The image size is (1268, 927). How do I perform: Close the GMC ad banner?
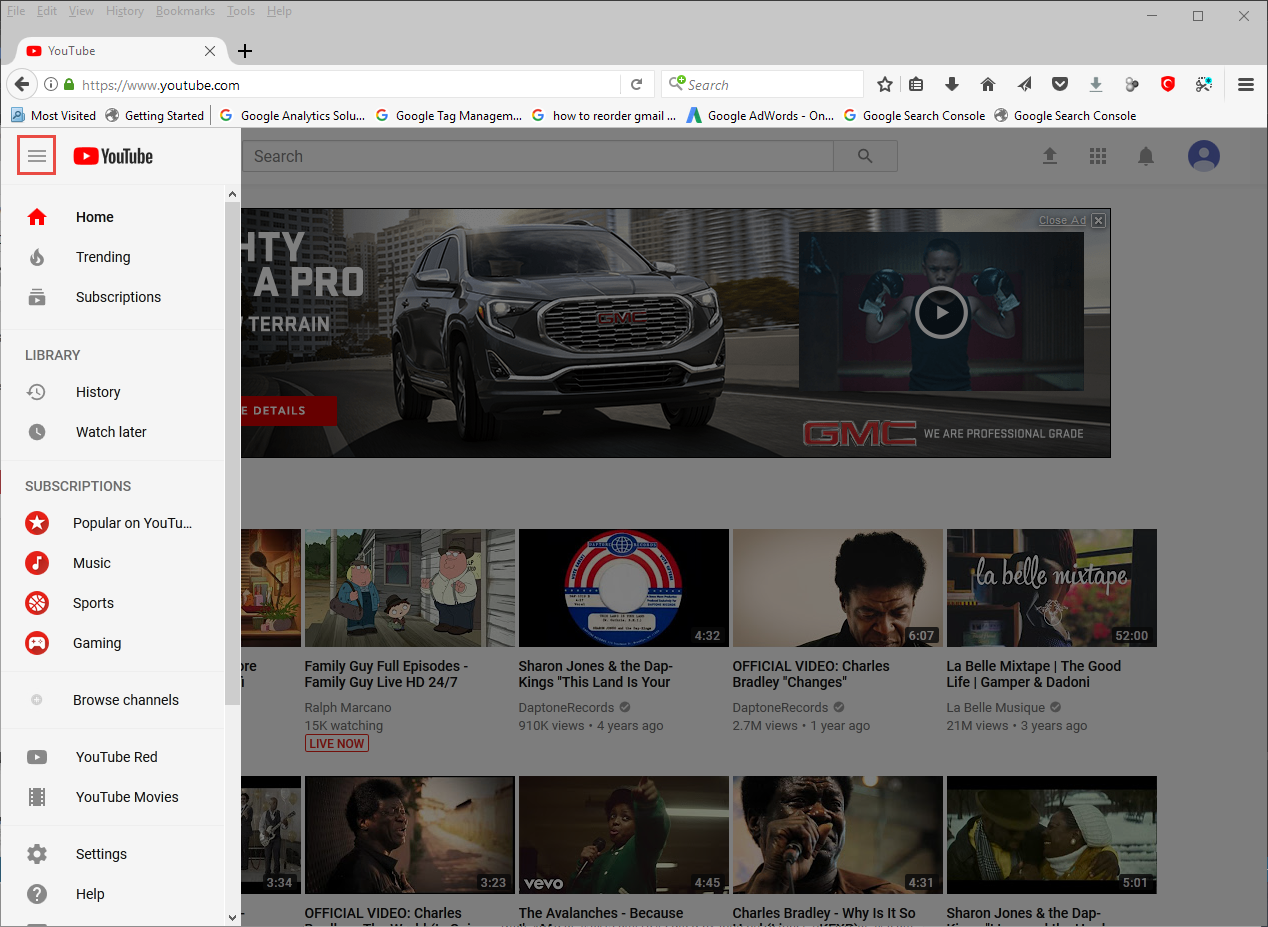pyautogui.click(x=1098, y=220)
